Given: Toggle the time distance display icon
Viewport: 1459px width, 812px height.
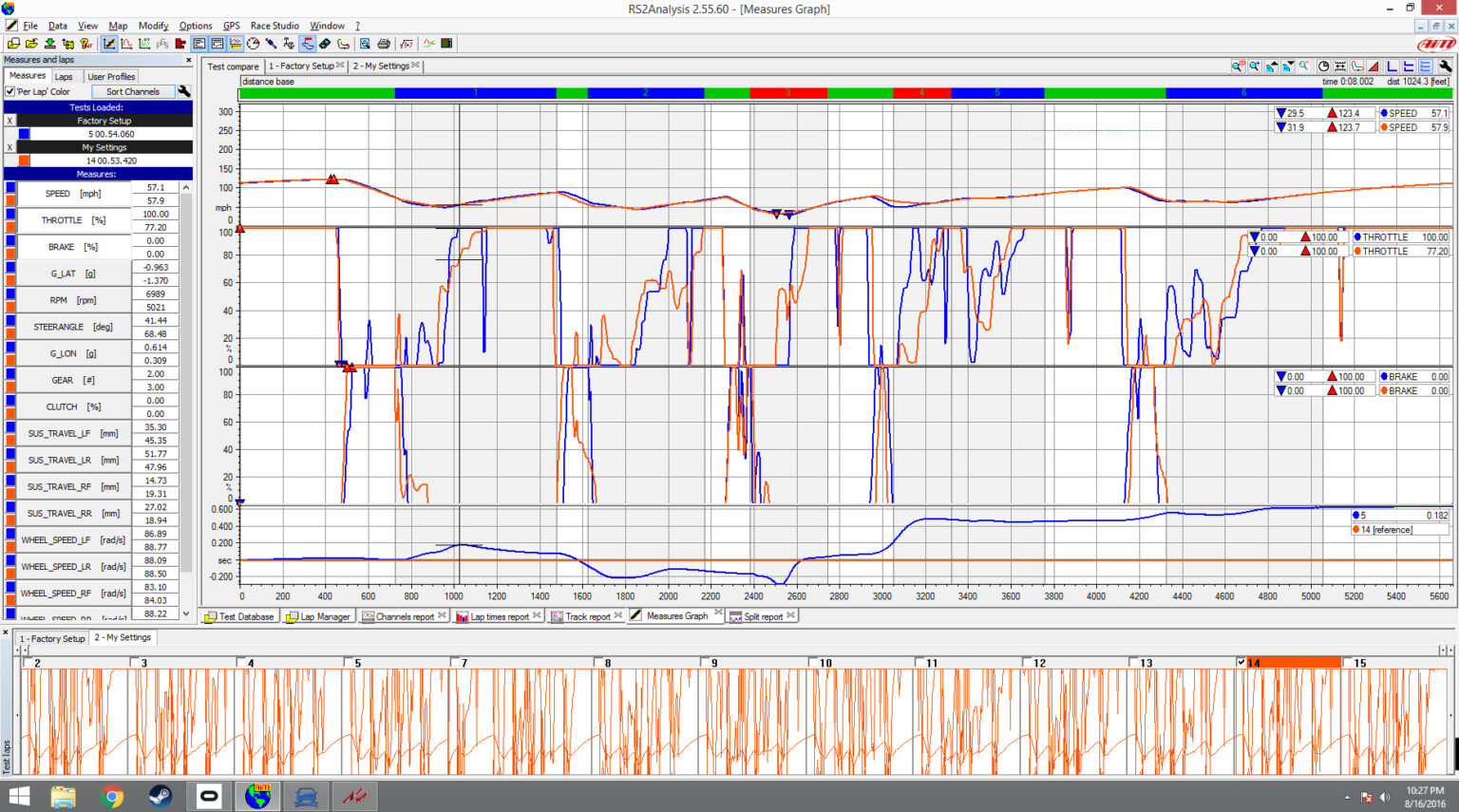Looking at the screenshot, I should (1322, 66).
